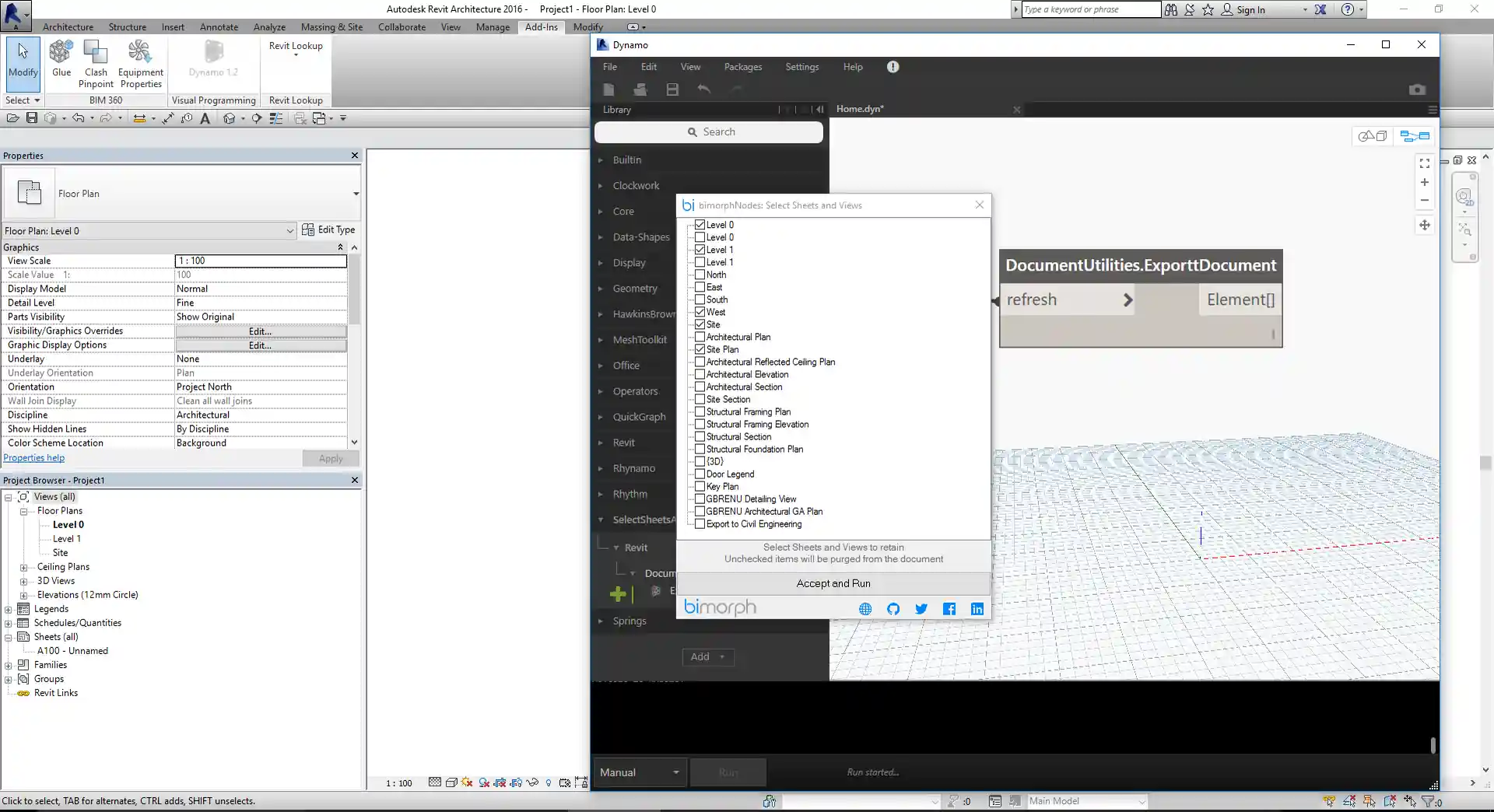Collapse Floor Plans in Project Browser
The width and height of the screenshot is (1494, 812).
click(23, 511)
